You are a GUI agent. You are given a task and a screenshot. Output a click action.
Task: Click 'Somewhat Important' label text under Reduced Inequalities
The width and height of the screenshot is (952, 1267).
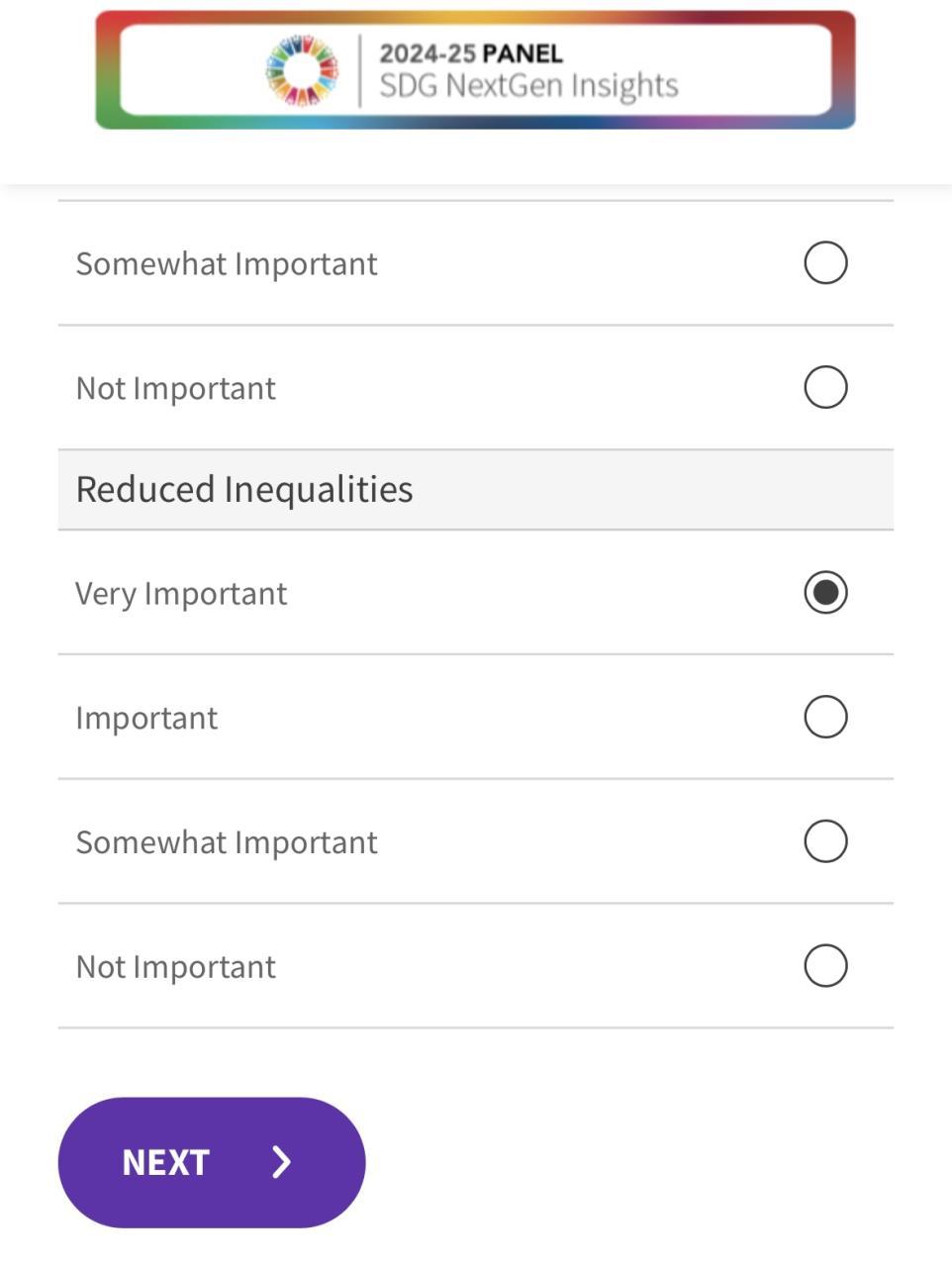point(227,842)
